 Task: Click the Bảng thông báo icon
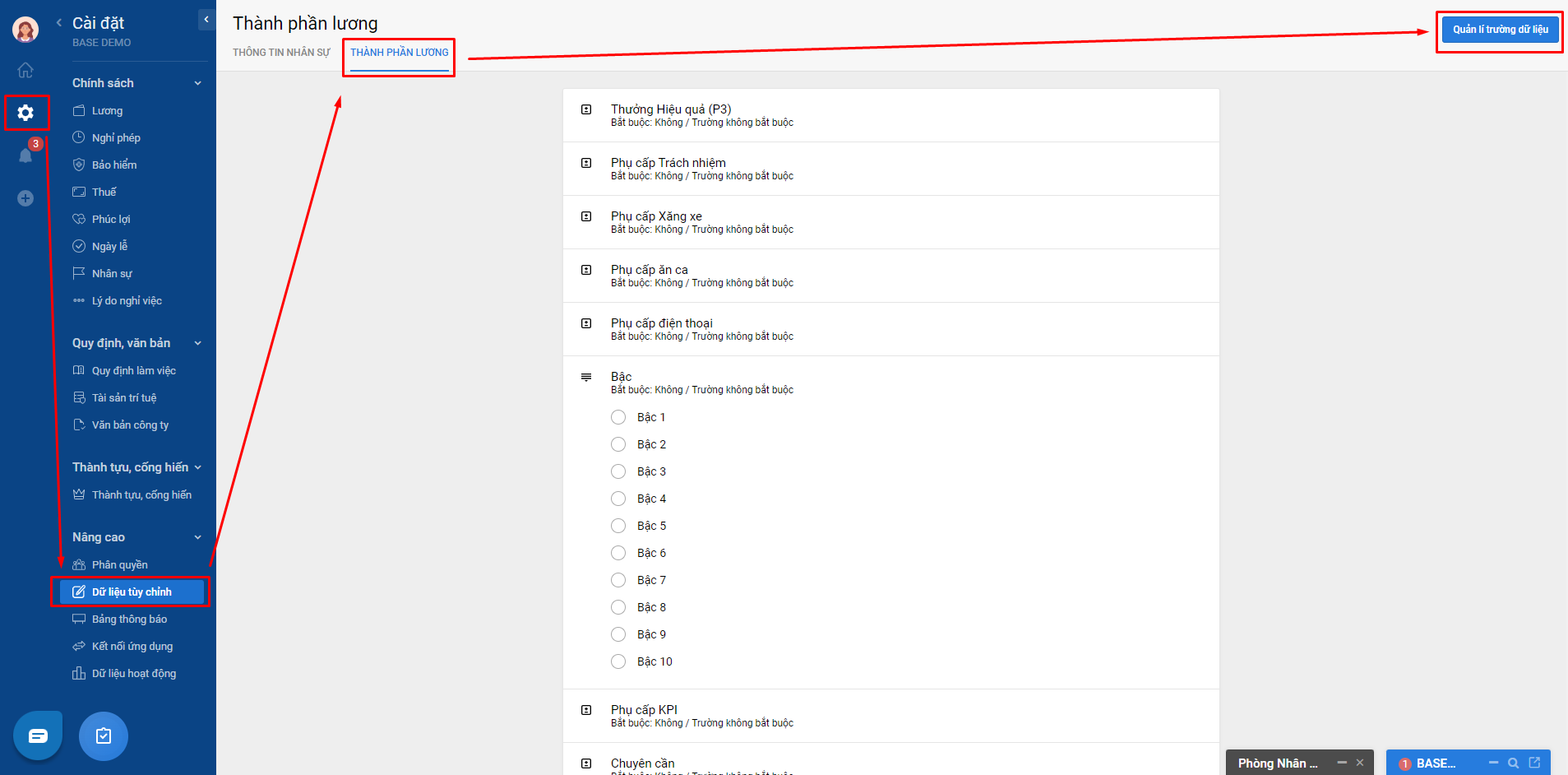pos(79,619)
